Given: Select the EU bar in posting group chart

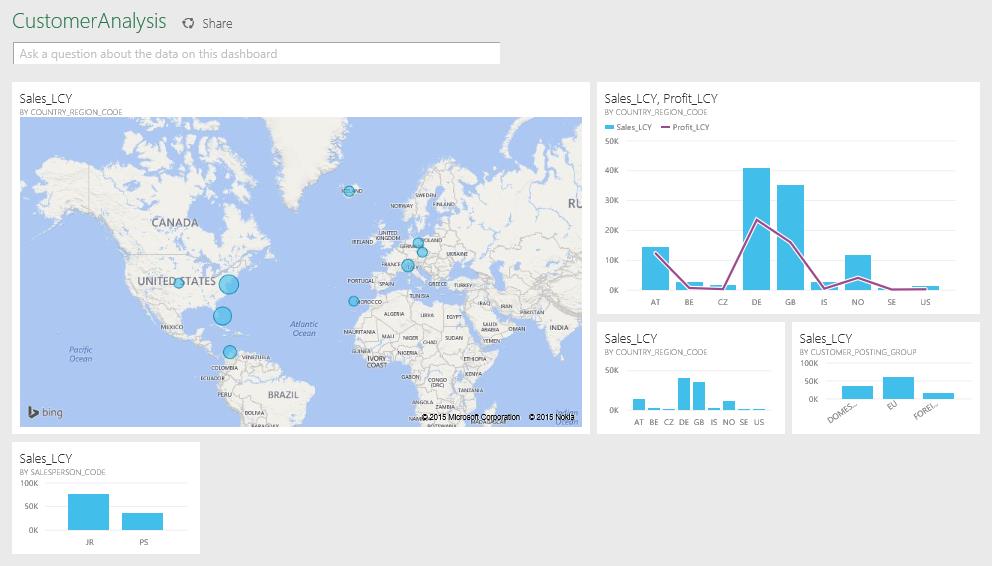Looking at the screenshot, I should pos(898,388).
